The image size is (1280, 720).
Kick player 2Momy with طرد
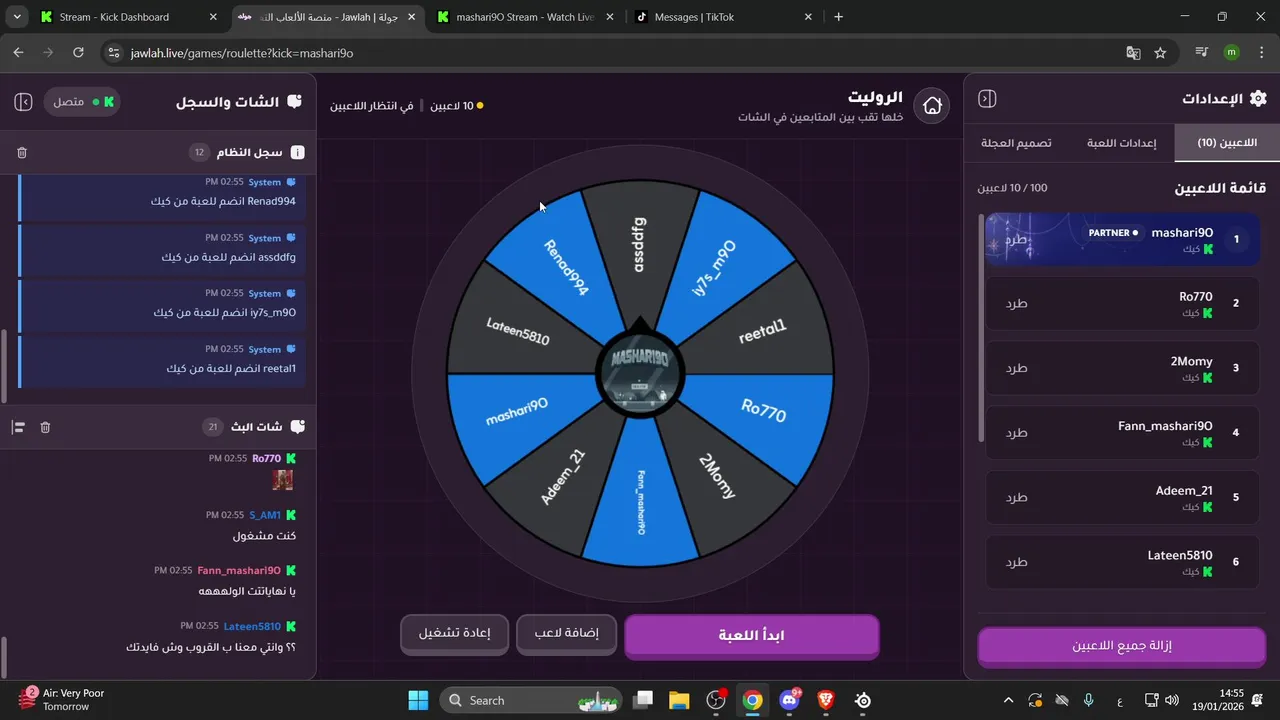click(1016, 368)
